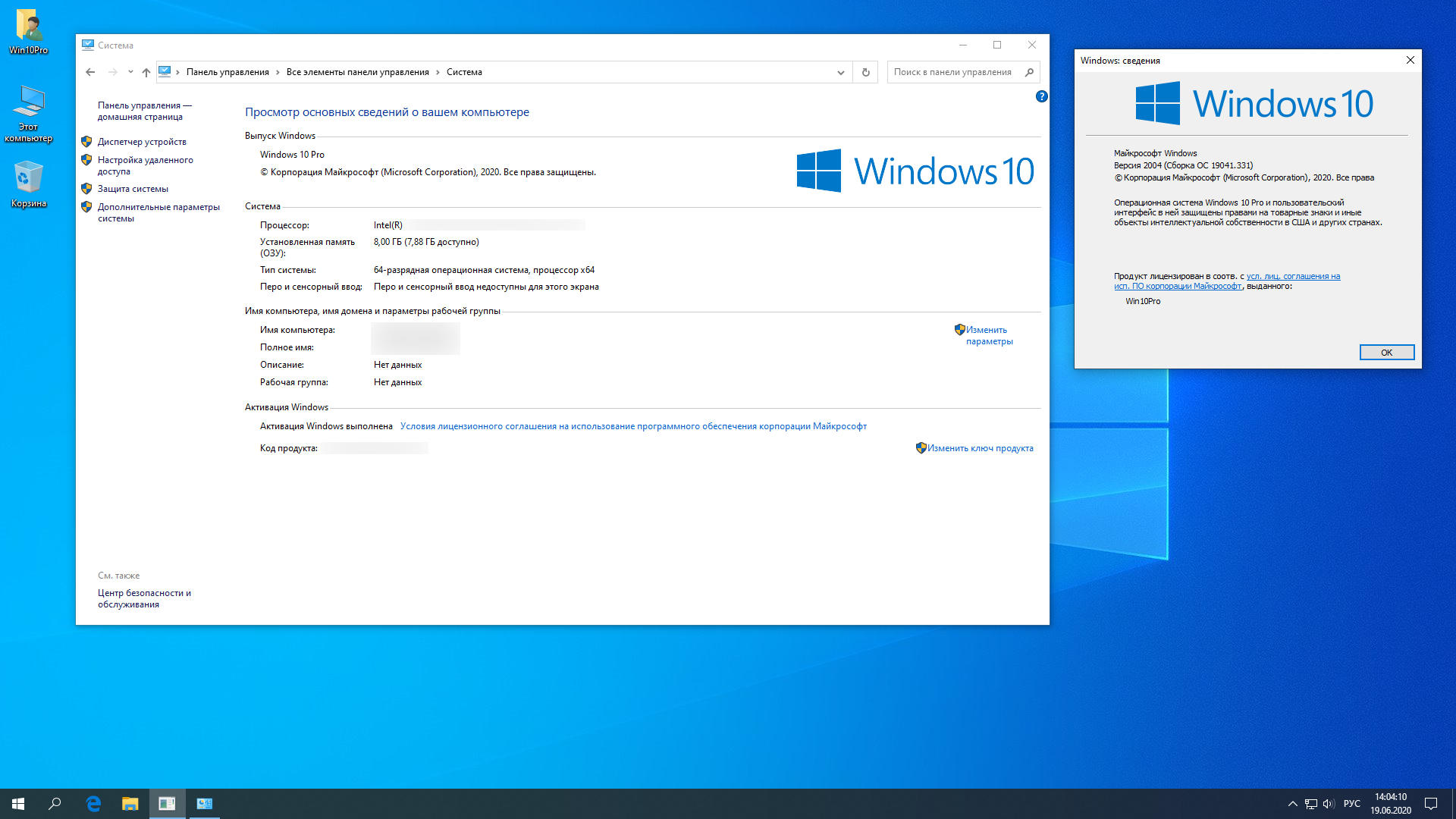The image size is (1456, 819).
Task: Open the Win10Pro folder desktop icon
Action: [x=29, y=31]
